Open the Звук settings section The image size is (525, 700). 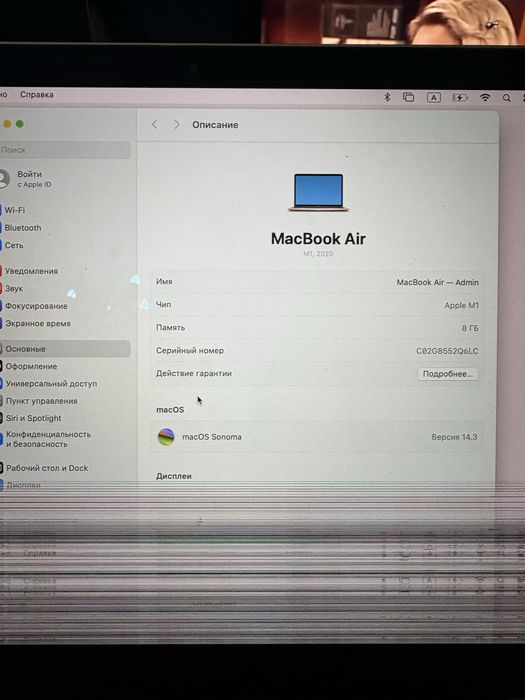[x=12, y=288]
